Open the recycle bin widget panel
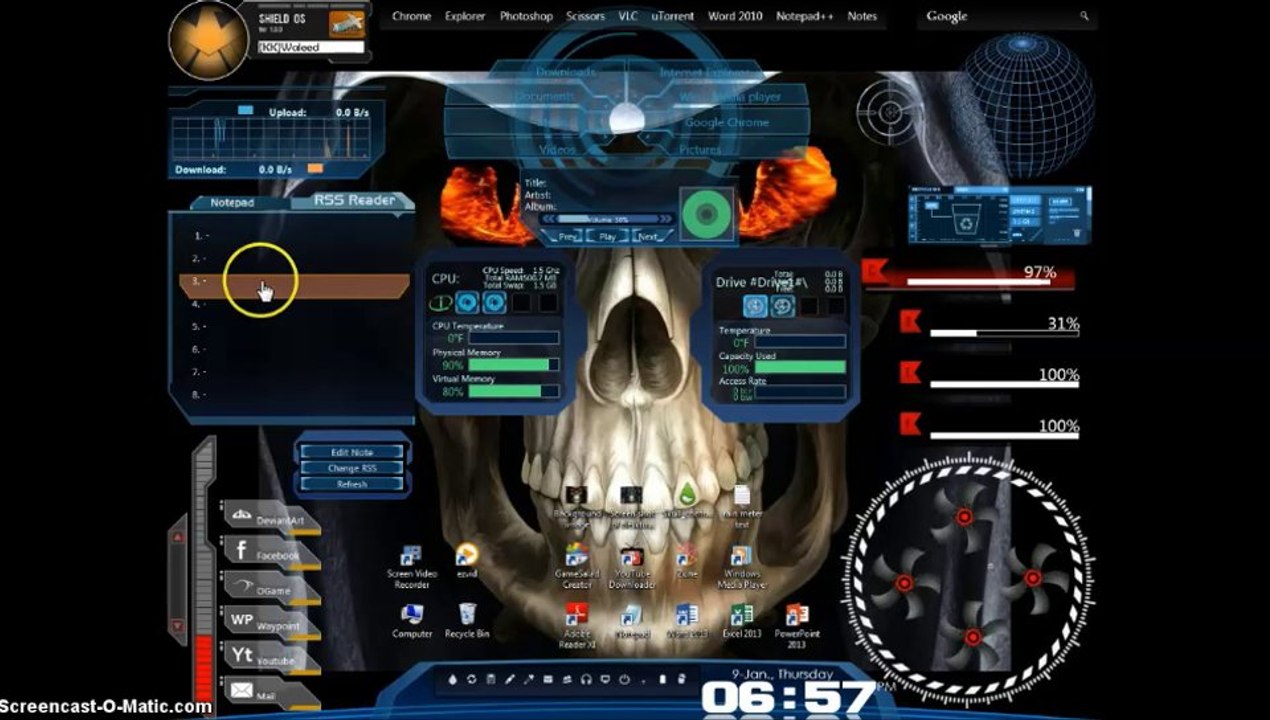Viewport: 1270px width, 720px height. (x=999, y=215)
